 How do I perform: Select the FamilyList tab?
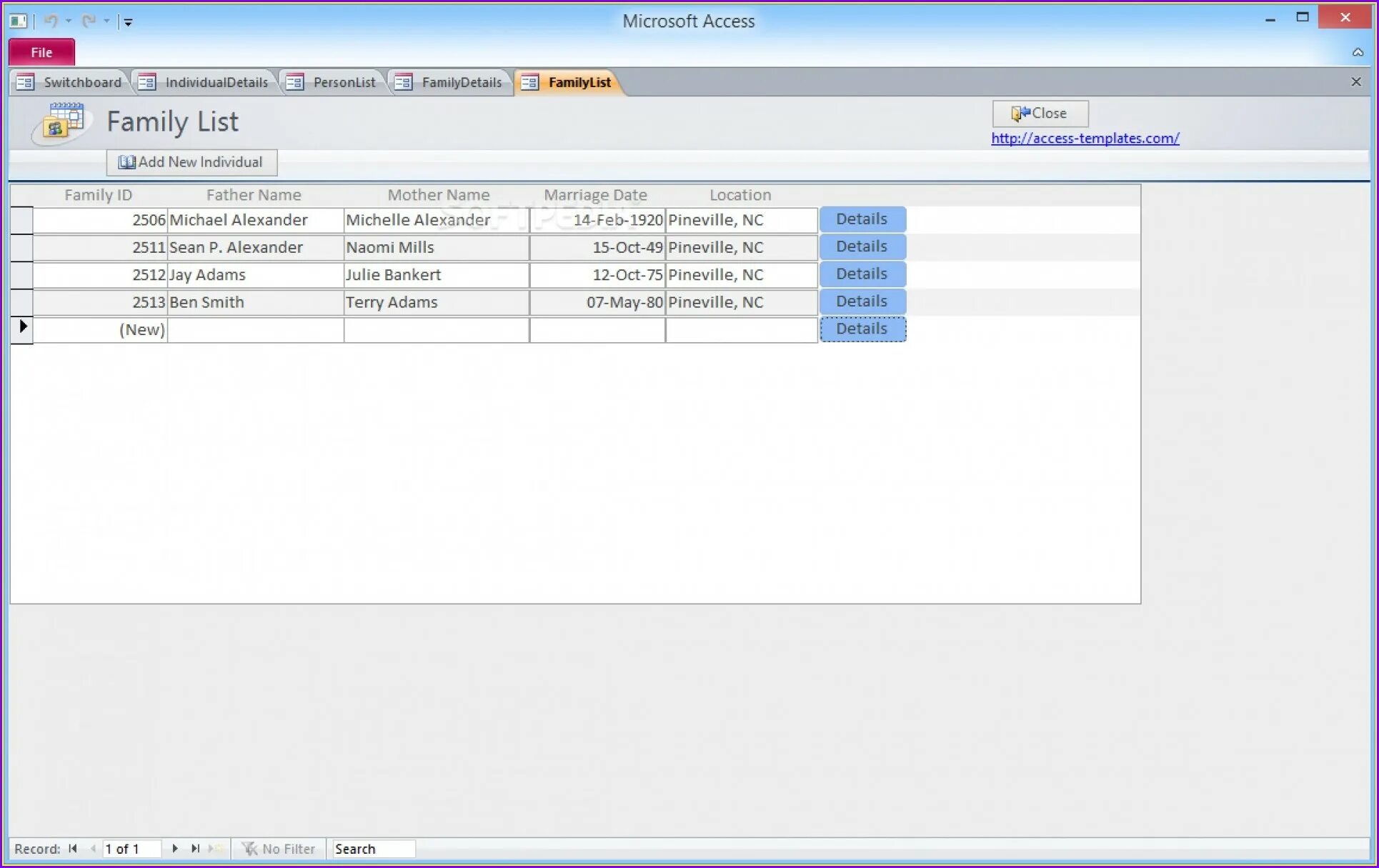(x=568, y=82)
